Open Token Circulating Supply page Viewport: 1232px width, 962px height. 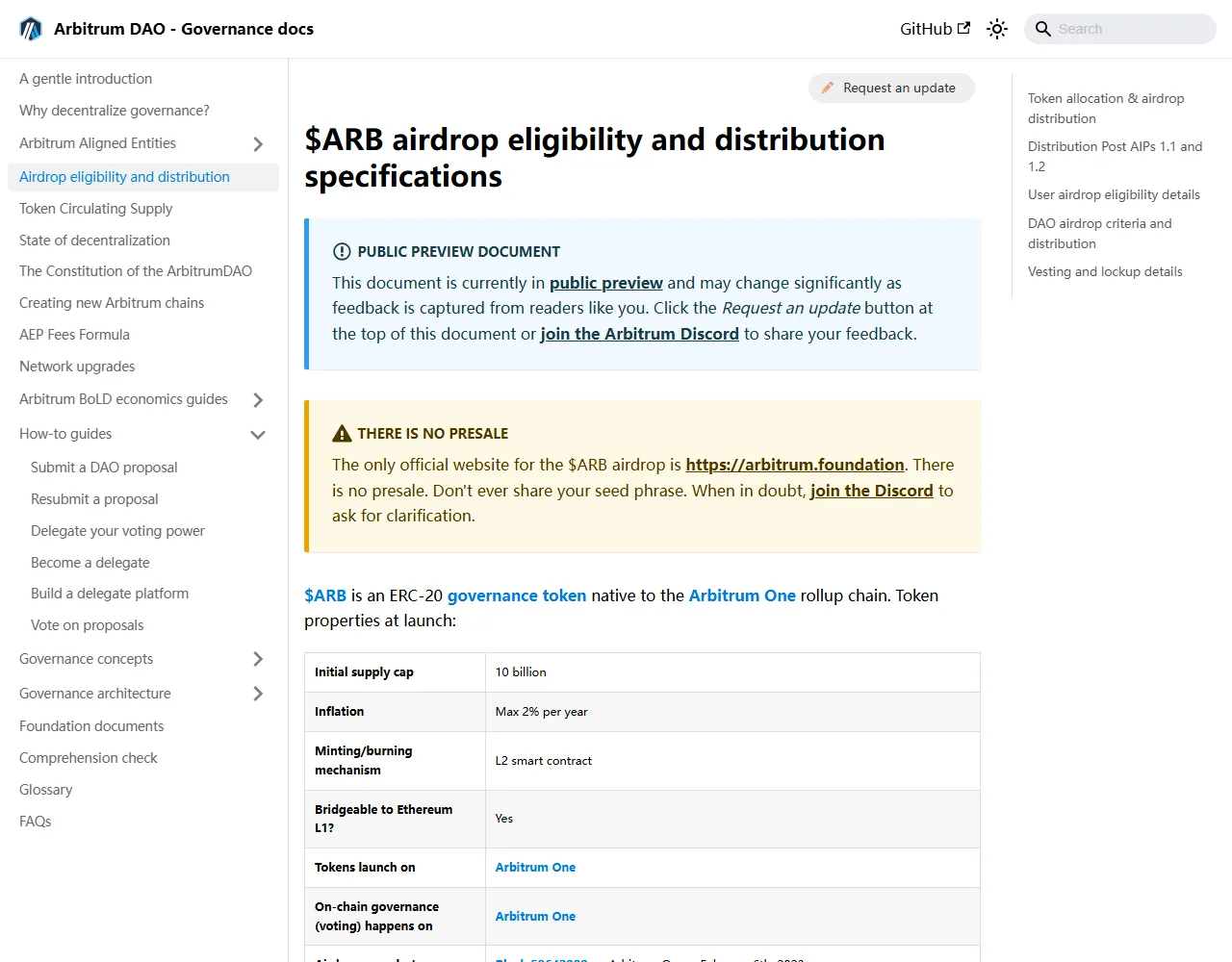tap(96, 209)
